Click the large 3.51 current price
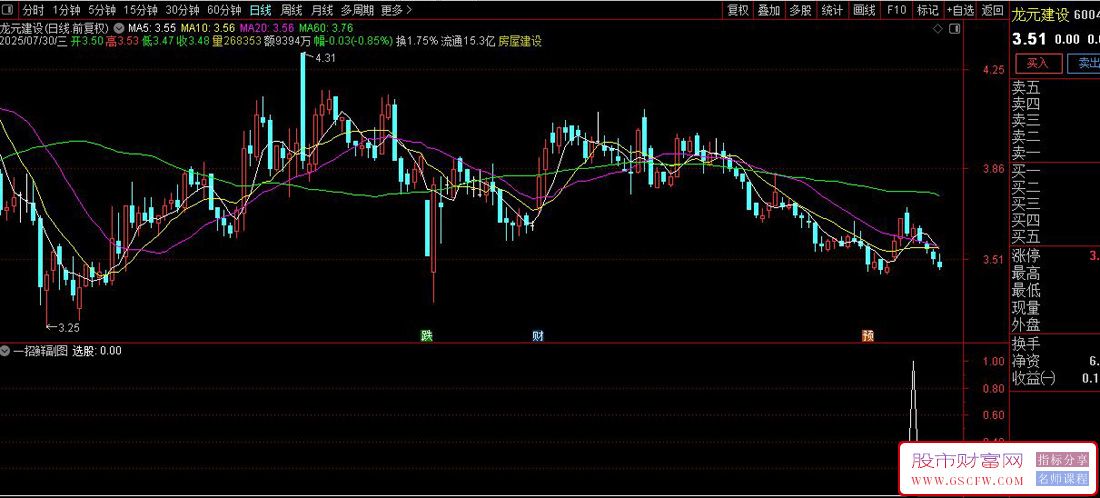The width and height of the screenshot is (1100, 498). 1028,40
